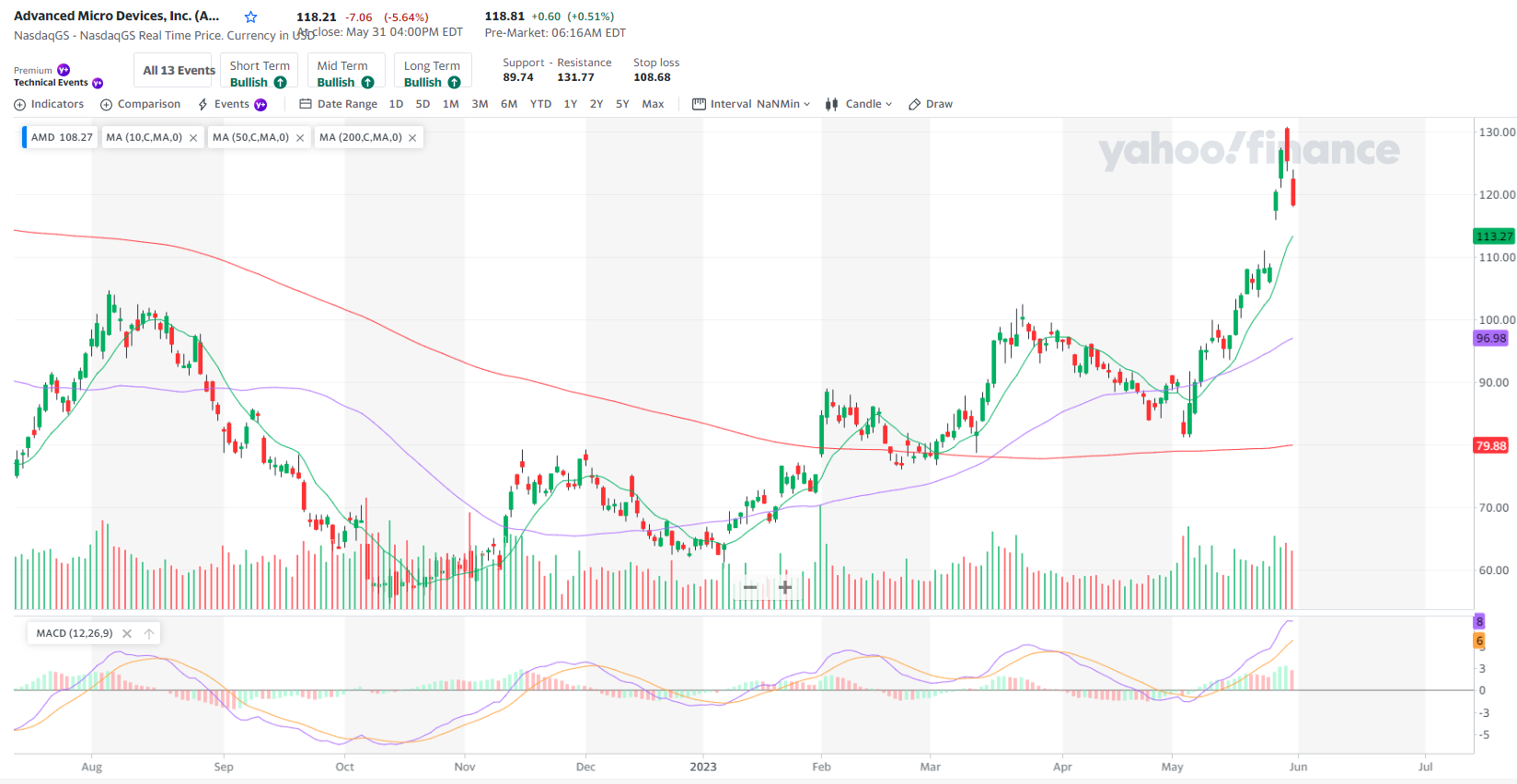Image resolution: width=1517 pixels, height=784 pixels.
Task: Click purple 96.98 price axis marker
Action: [1491, 339]
